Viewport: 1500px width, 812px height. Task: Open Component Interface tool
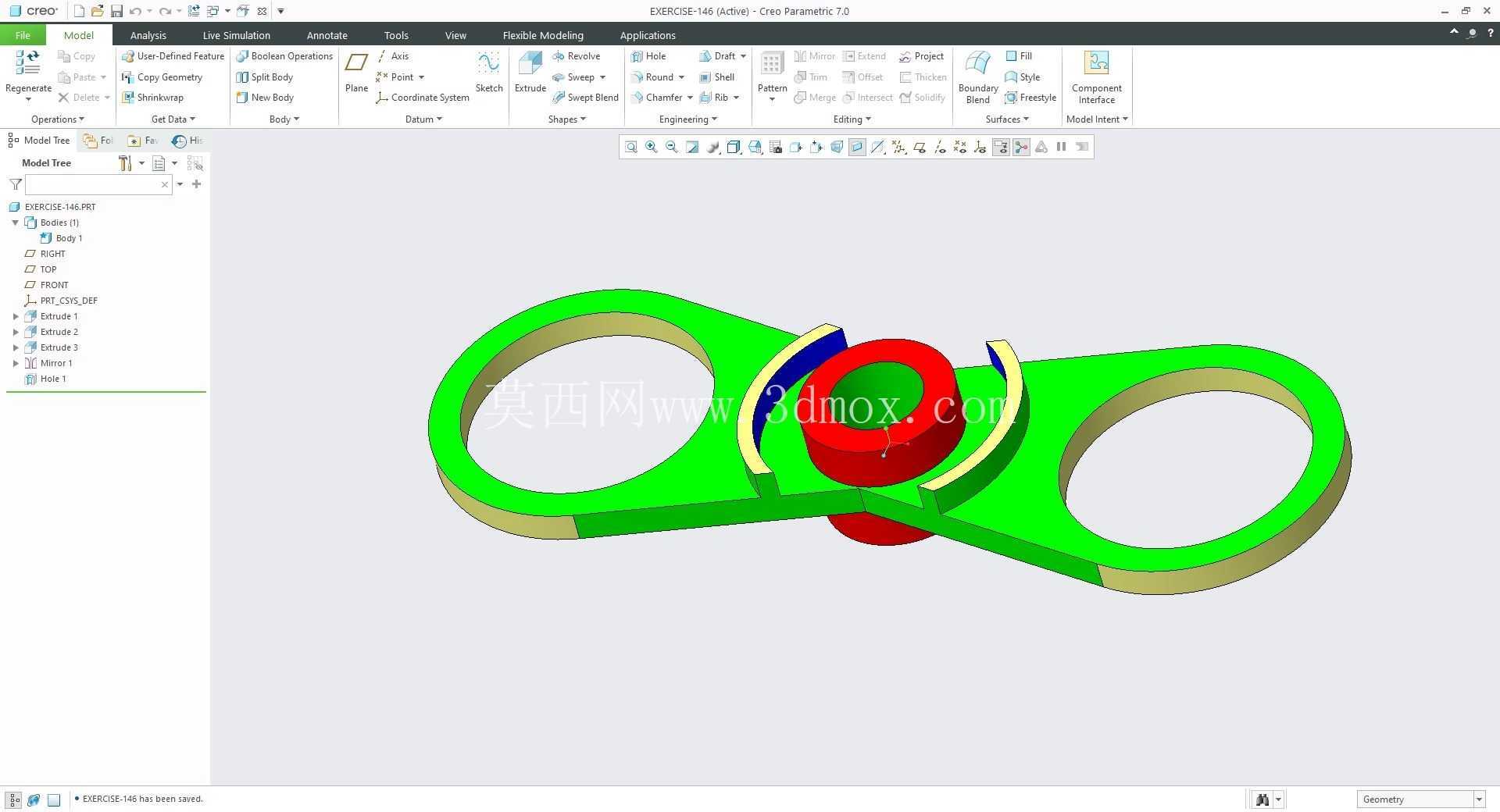(x=1096, y=77)
